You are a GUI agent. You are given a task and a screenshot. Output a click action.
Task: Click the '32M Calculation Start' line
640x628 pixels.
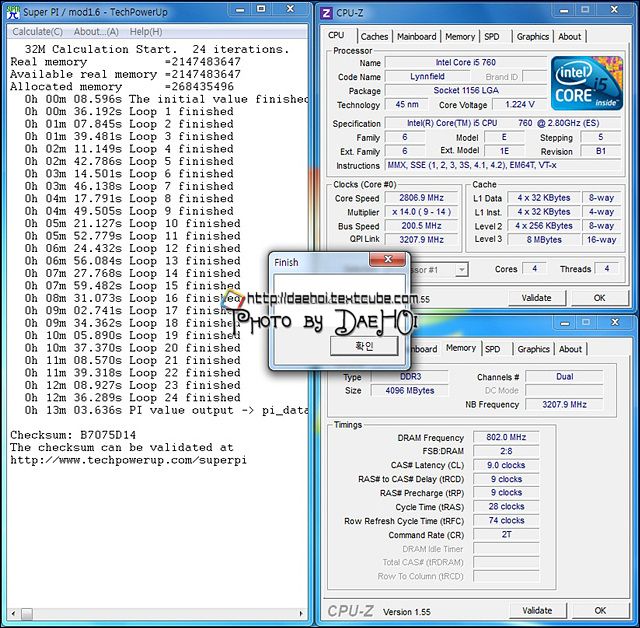pos(157,49)
